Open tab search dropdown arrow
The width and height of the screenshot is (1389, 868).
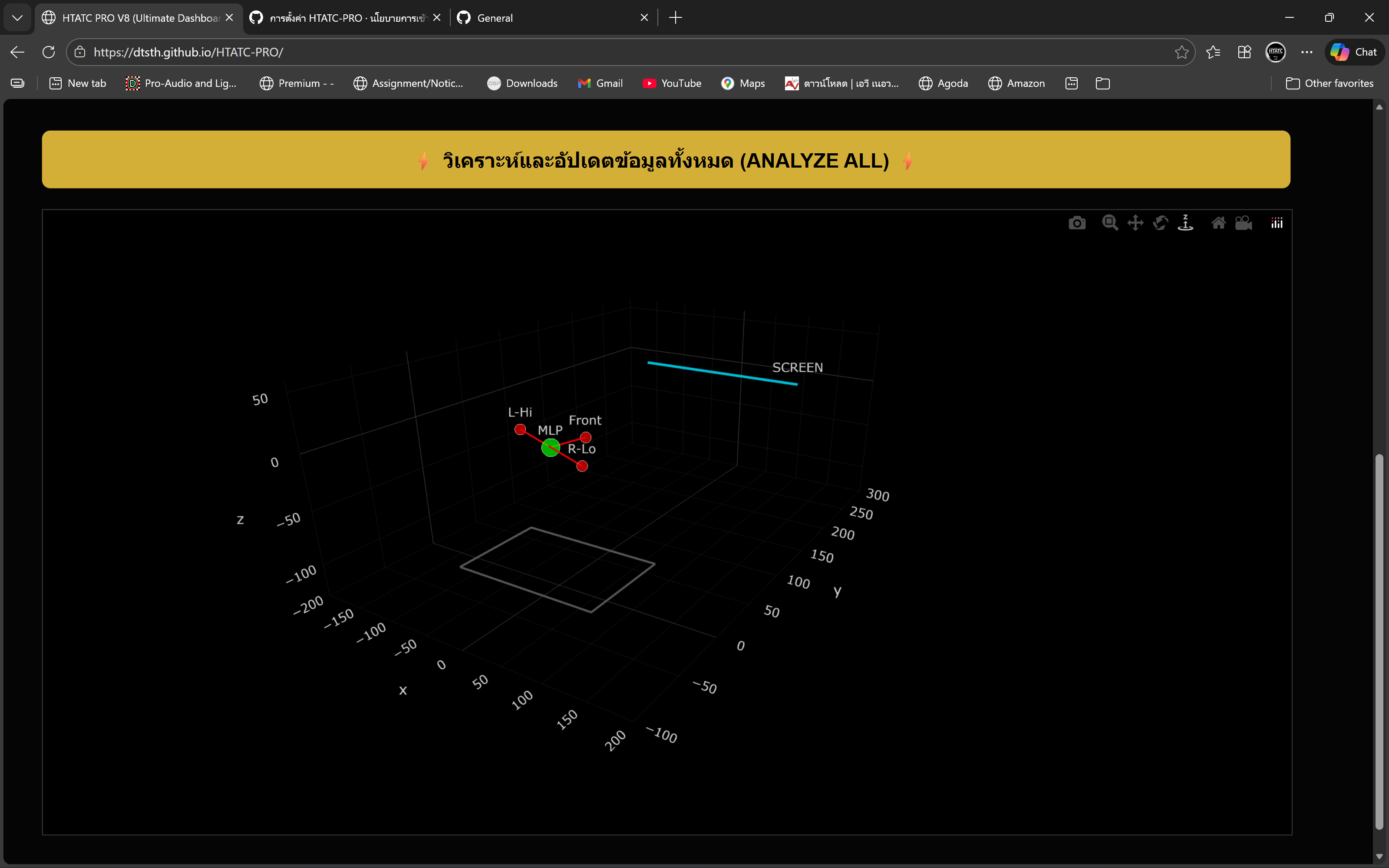pos(17,18)
